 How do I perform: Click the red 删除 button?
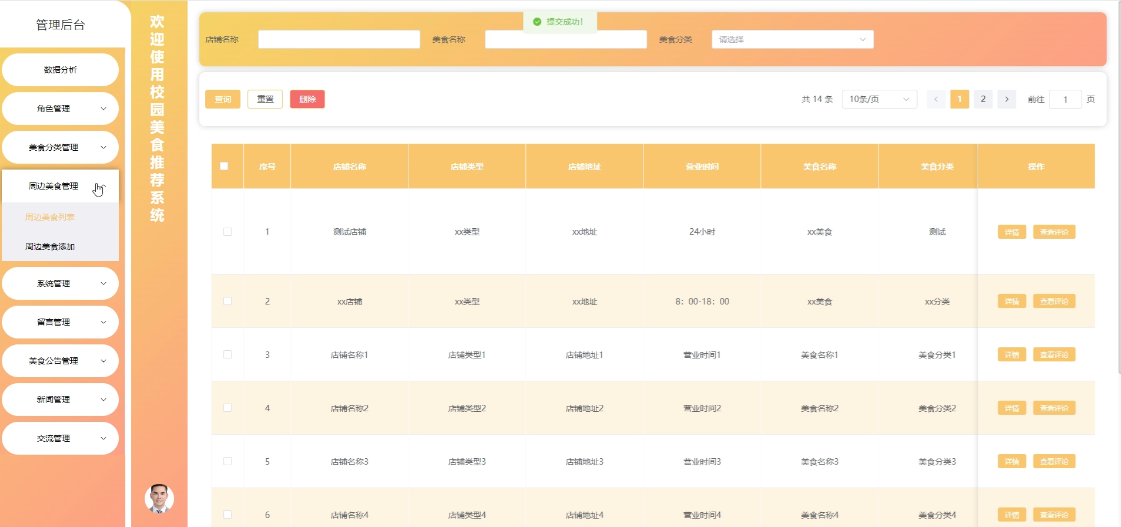pos(307,99)
